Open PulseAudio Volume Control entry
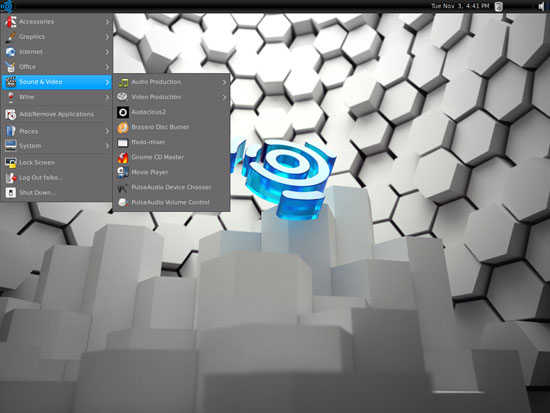 point(172,202)
